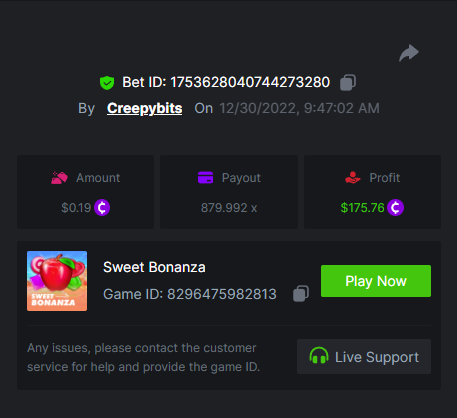
Task: Click the red Profit hand icon
Action: [x=353, y=177]
